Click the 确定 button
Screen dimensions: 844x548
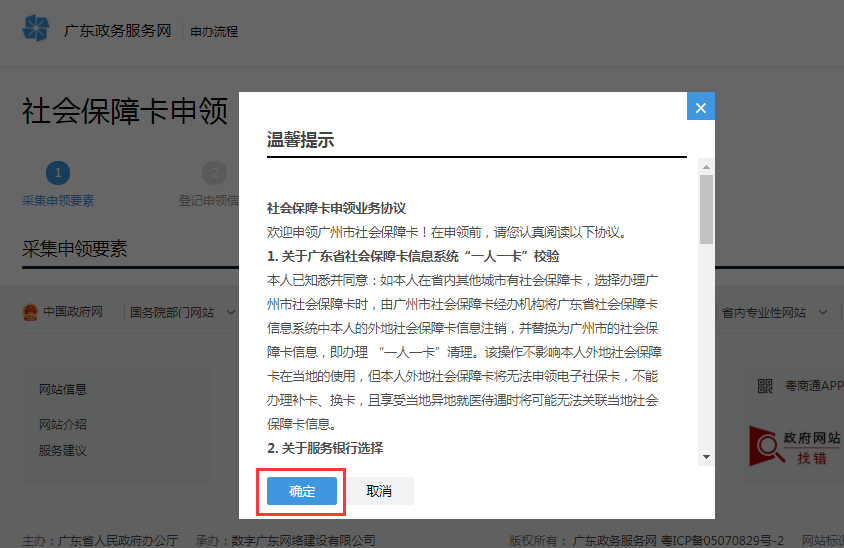pos(301,491)
